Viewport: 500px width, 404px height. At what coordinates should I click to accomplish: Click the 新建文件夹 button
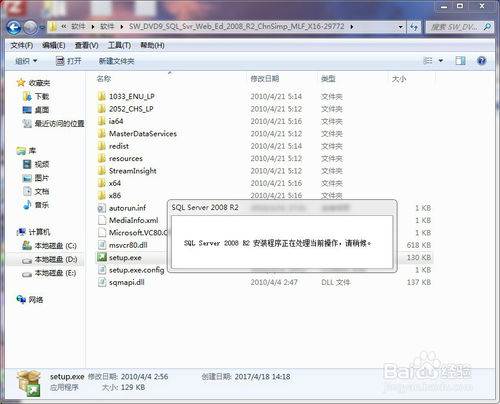pos(117,61)
